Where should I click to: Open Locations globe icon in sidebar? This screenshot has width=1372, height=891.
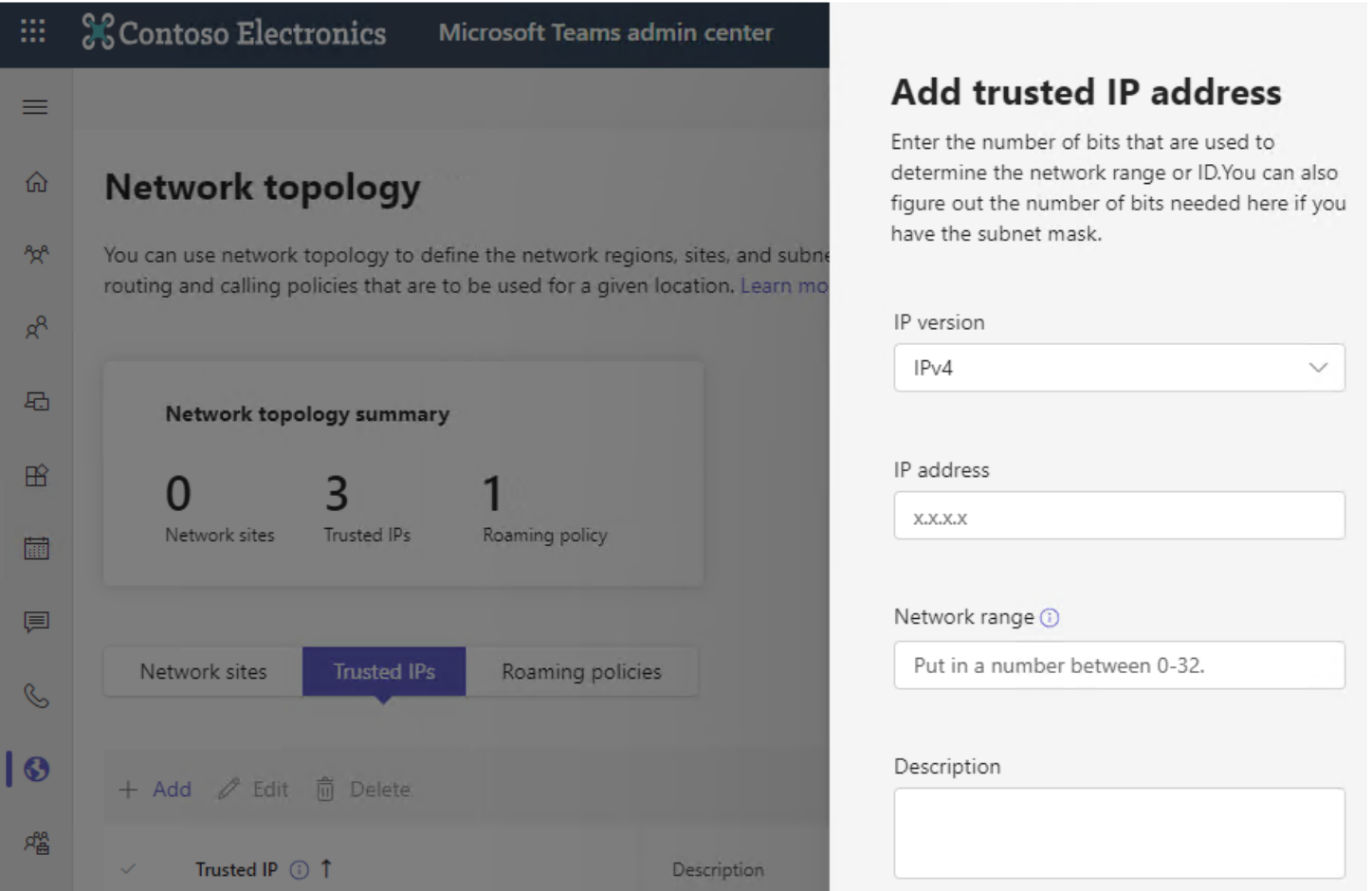click(x=36, y=769)
